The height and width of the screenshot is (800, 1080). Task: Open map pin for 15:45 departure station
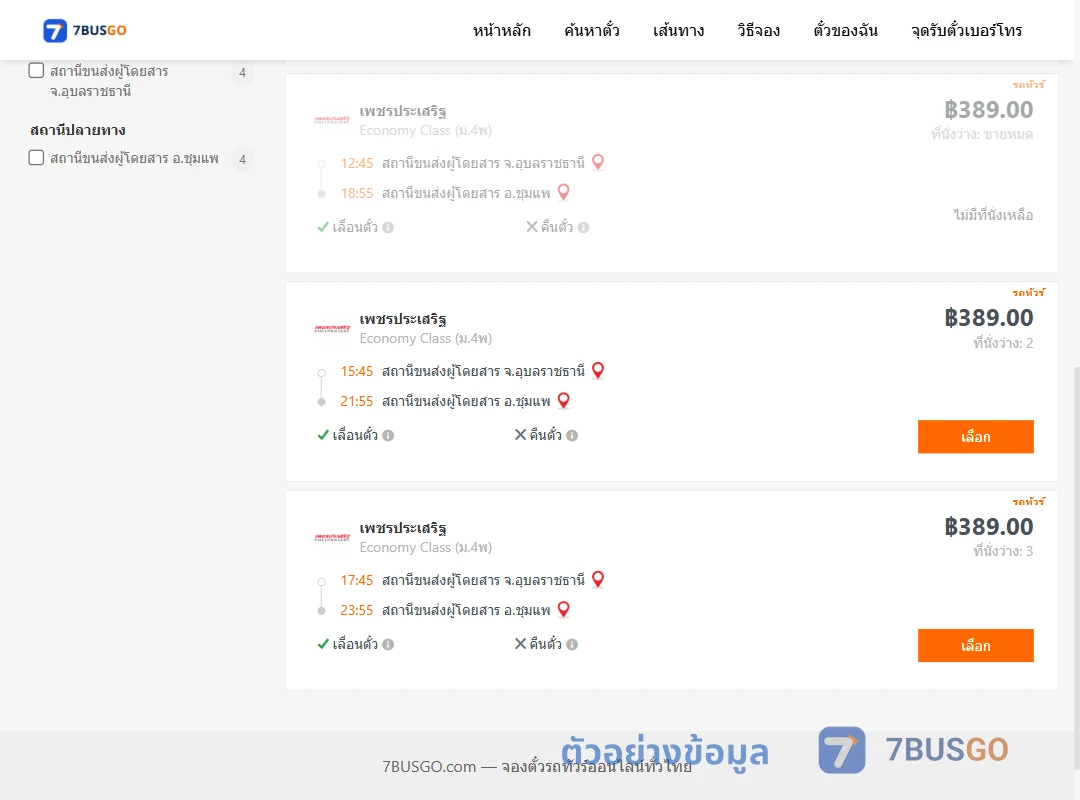point(598,370)
